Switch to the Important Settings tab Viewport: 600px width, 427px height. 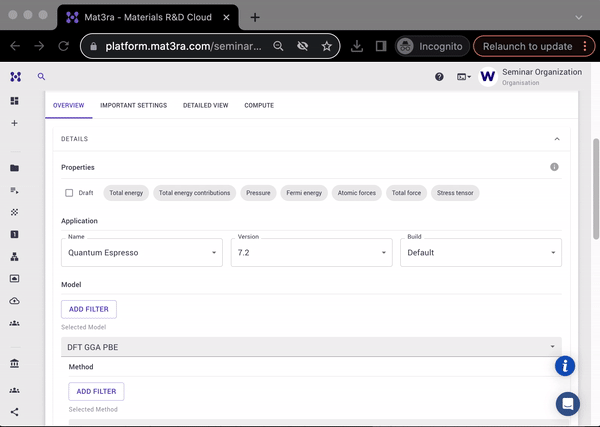(x=134, y=105)
